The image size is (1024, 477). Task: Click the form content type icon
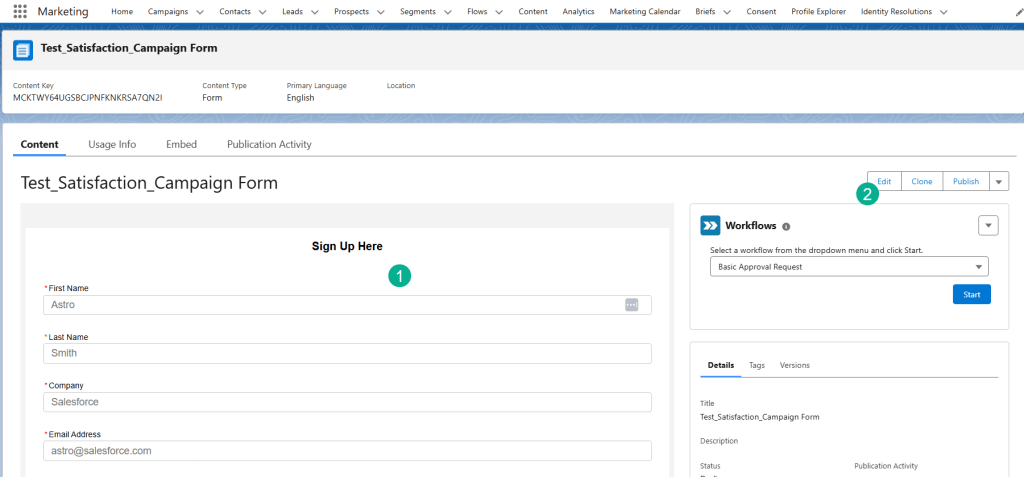(24, 49)
